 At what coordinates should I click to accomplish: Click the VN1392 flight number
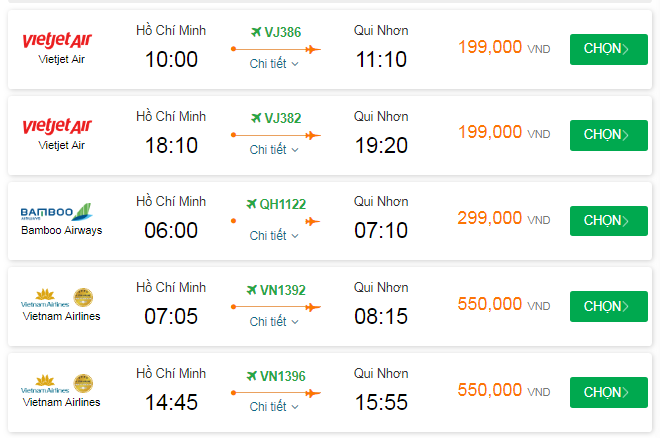[282, 291]
